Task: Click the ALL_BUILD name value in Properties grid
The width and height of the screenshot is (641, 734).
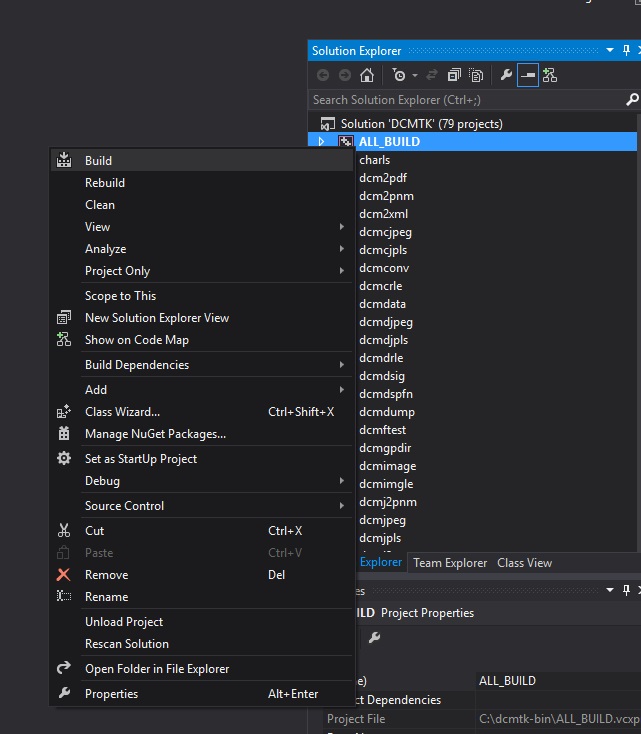Action: click(x=507, y=681)
